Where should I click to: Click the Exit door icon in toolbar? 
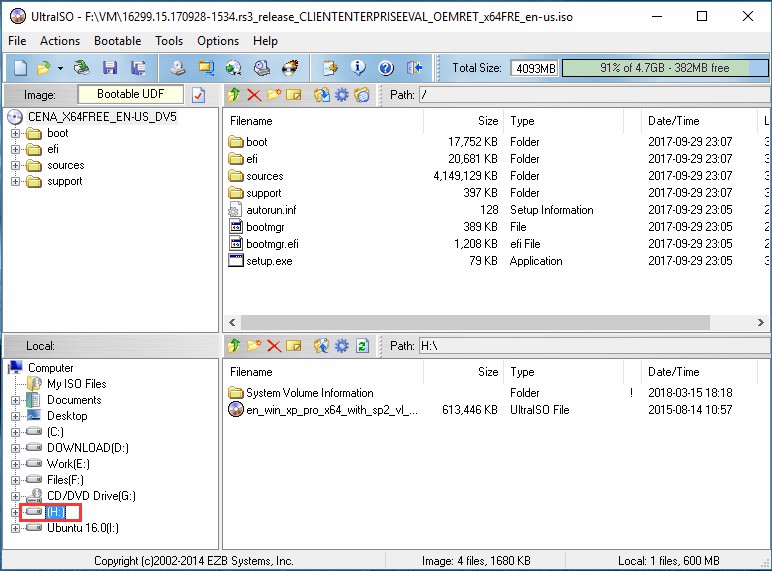pyautogui.click(x=415, y=68)
